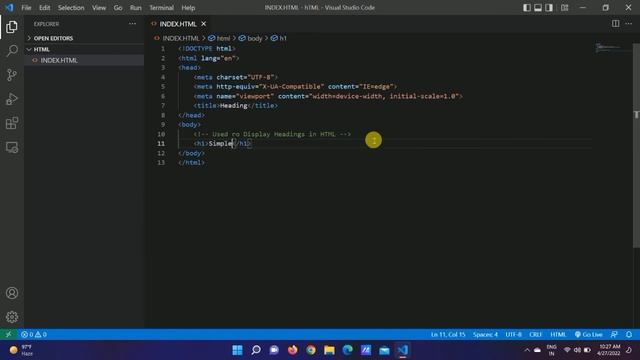This screenshot has width=640, height=360.
Task: Click the editor vertical scrollbar
Action: pyautogui.click(x=636, y=145)
